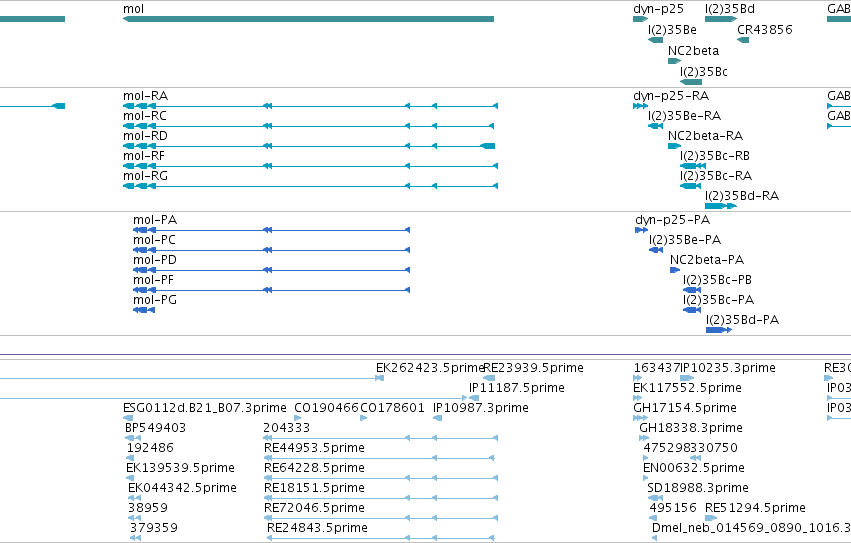
Task: Select protein l(2)35Bc-PA
Action: (x=692, y=310)
